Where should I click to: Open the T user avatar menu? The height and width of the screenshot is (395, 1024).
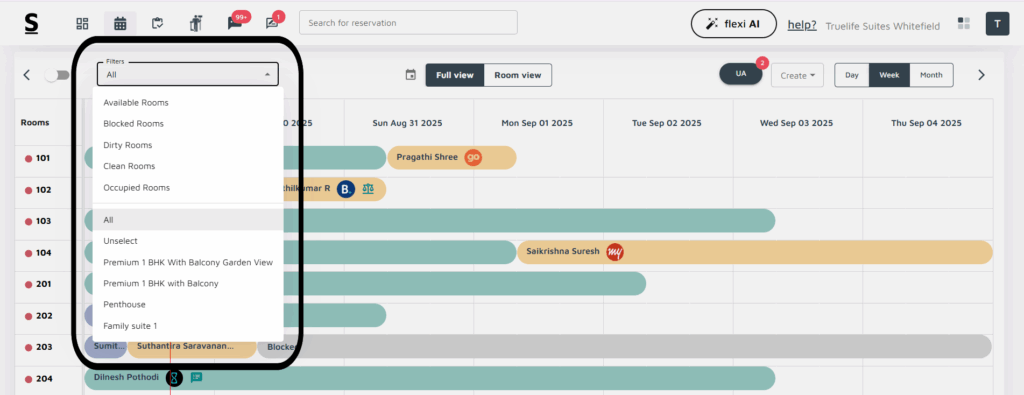(x=997, y=24)
